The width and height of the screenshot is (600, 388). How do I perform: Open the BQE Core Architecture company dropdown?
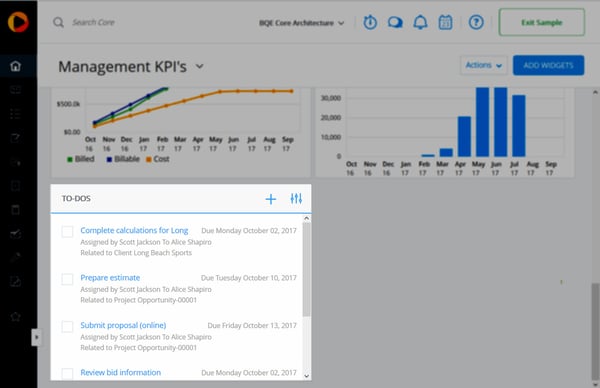pyautogui.click(x=302, y=23)
